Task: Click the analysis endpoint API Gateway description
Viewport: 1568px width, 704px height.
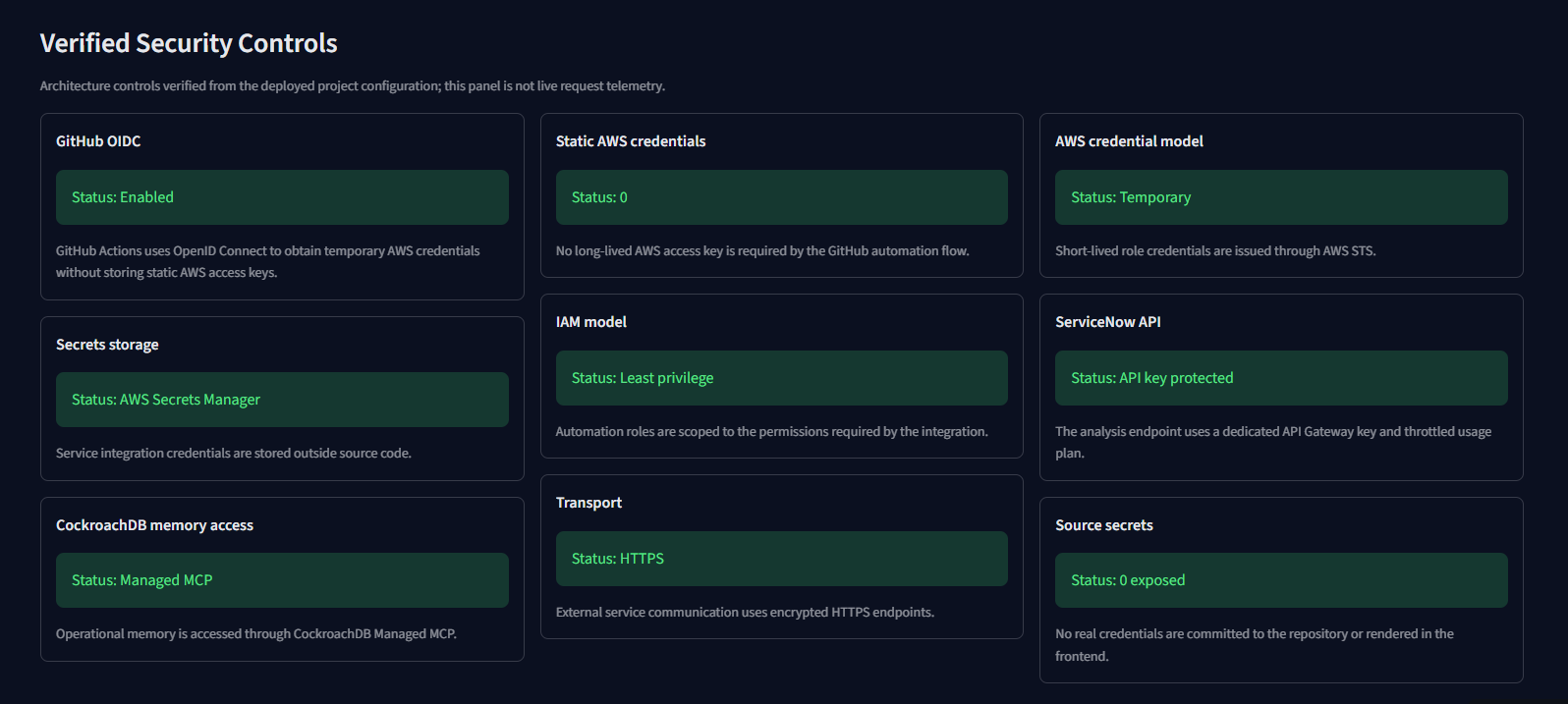Action: (x=1273, y=443)
